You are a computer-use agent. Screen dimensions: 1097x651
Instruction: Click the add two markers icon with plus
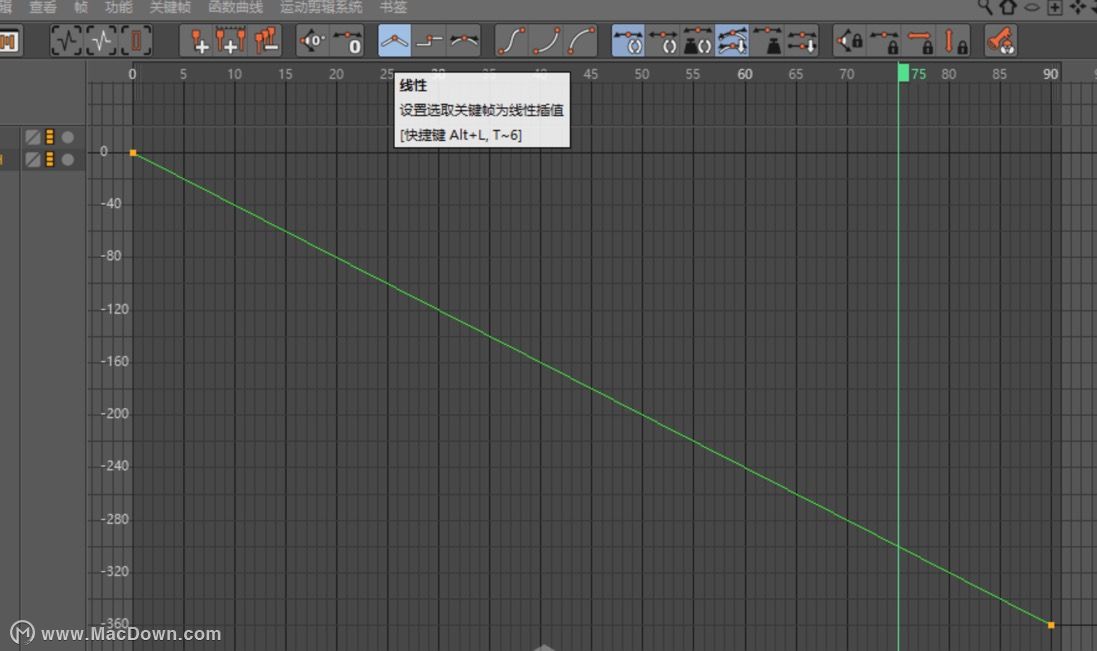click(231, 41)
